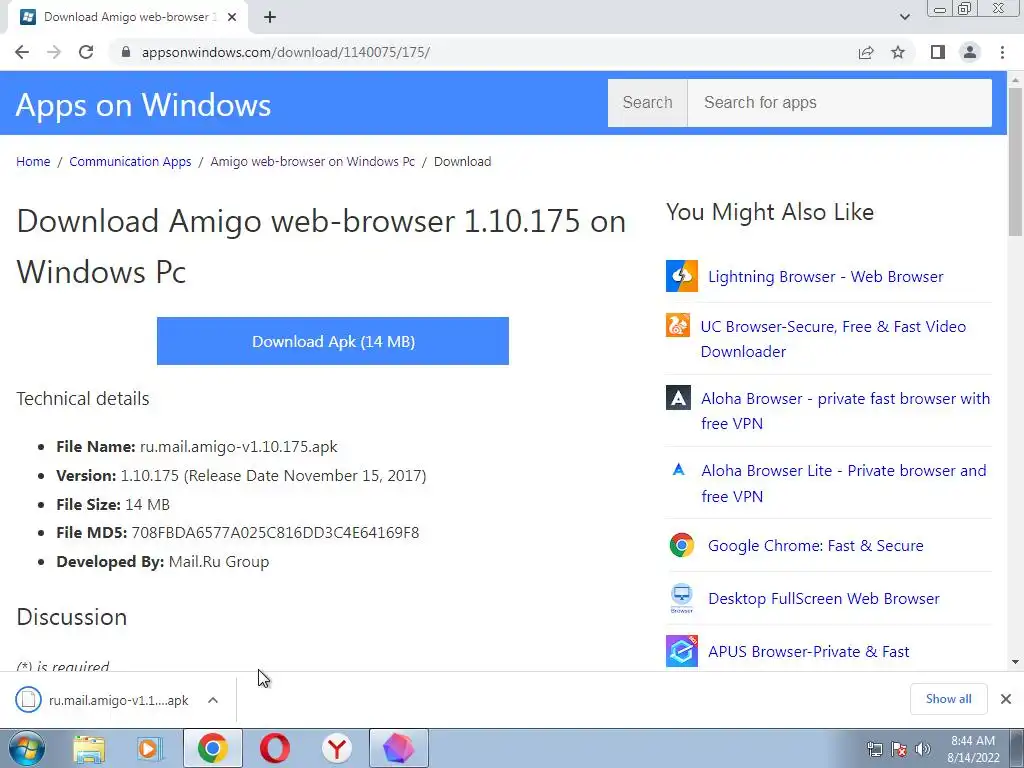Open UC Browser-Secure, Free & Fast link
1024x768 pixels.
[x=833, y=339]
